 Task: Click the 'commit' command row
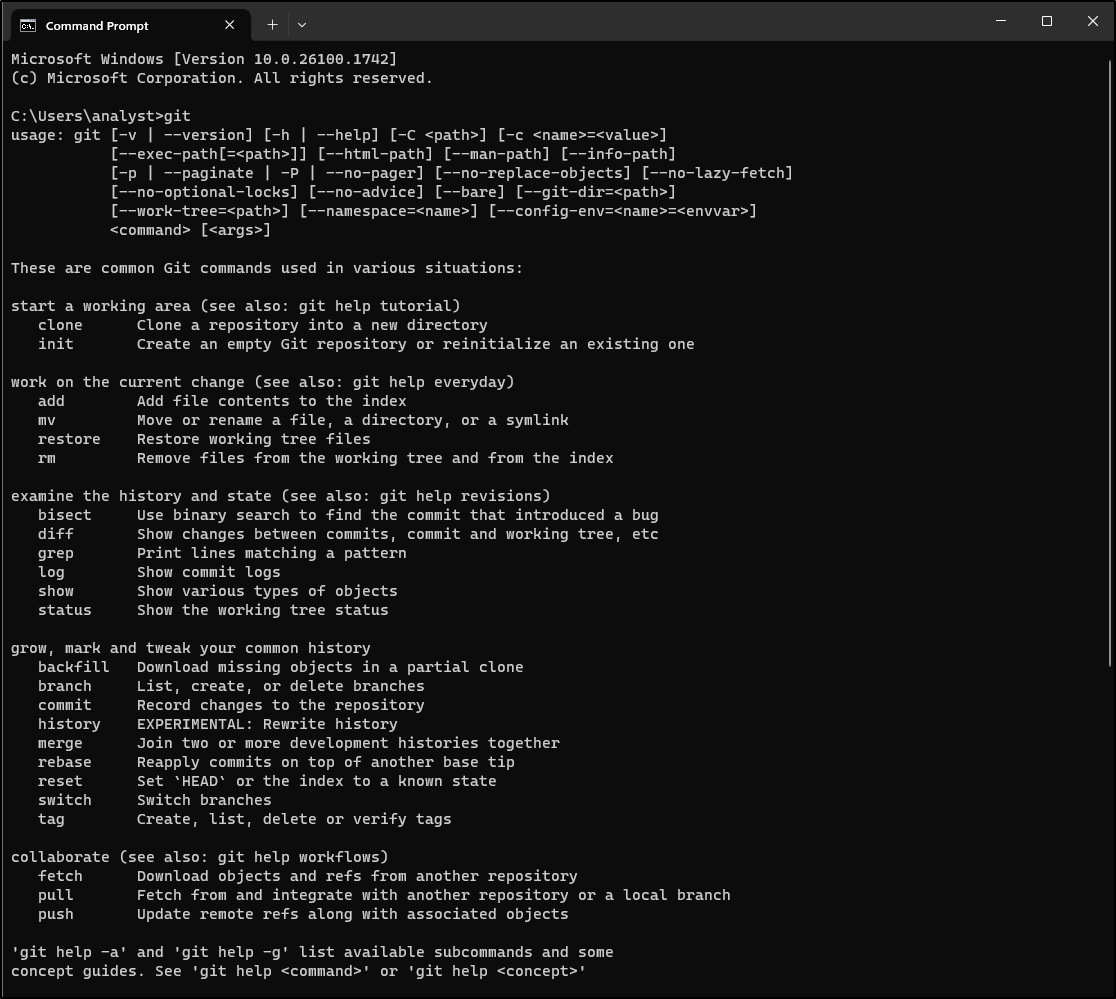point(231,705)
